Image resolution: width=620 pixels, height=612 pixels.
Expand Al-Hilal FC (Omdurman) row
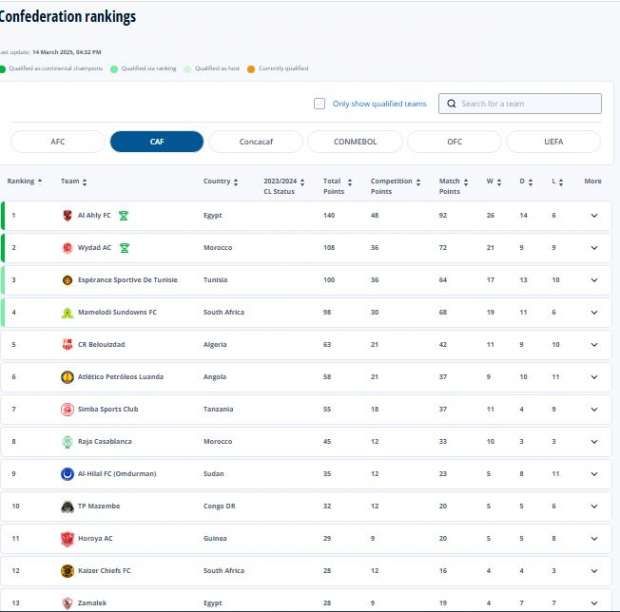coord(594,474)
